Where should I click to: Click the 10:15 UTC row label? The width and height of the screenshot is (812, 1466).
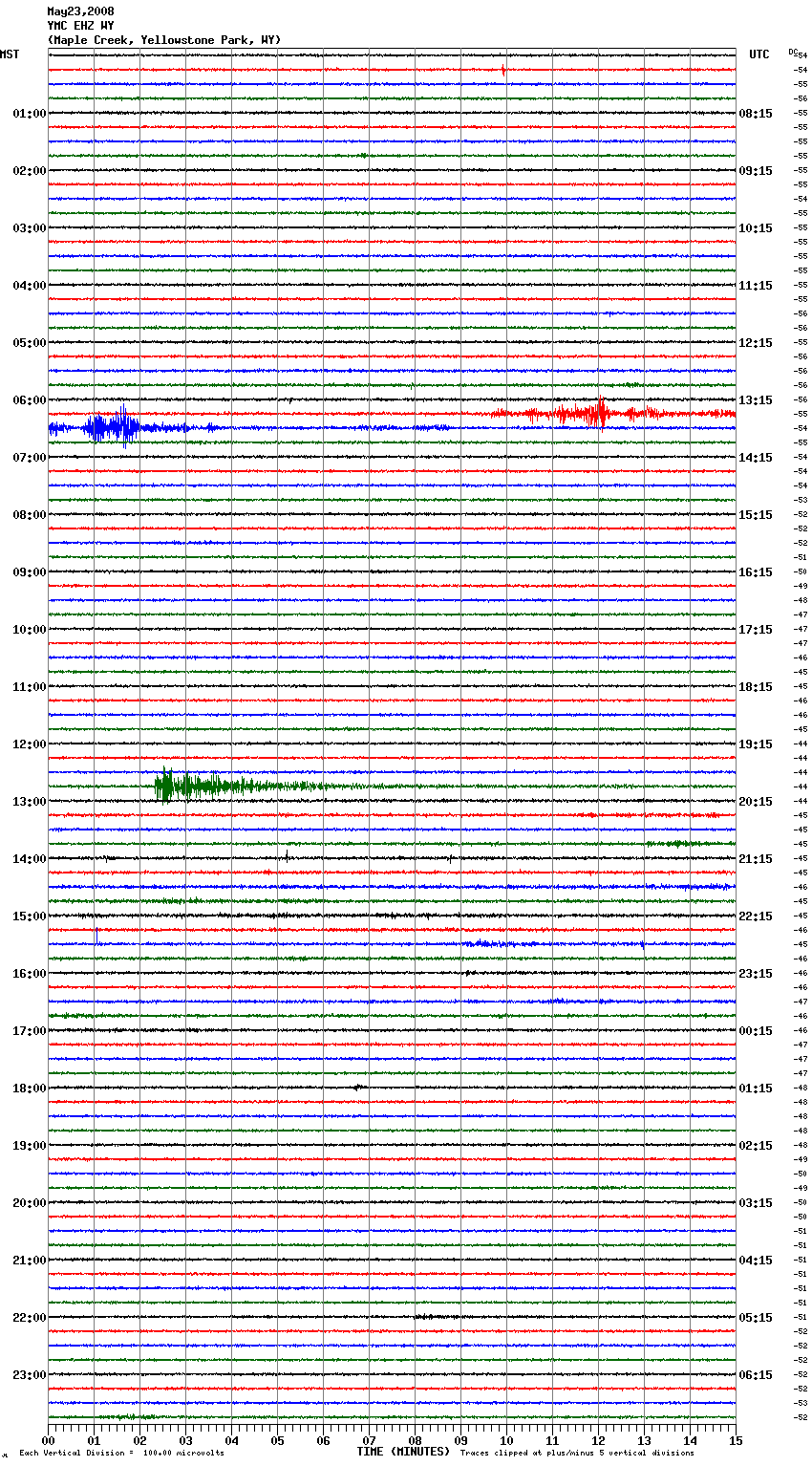coord(756,228)
